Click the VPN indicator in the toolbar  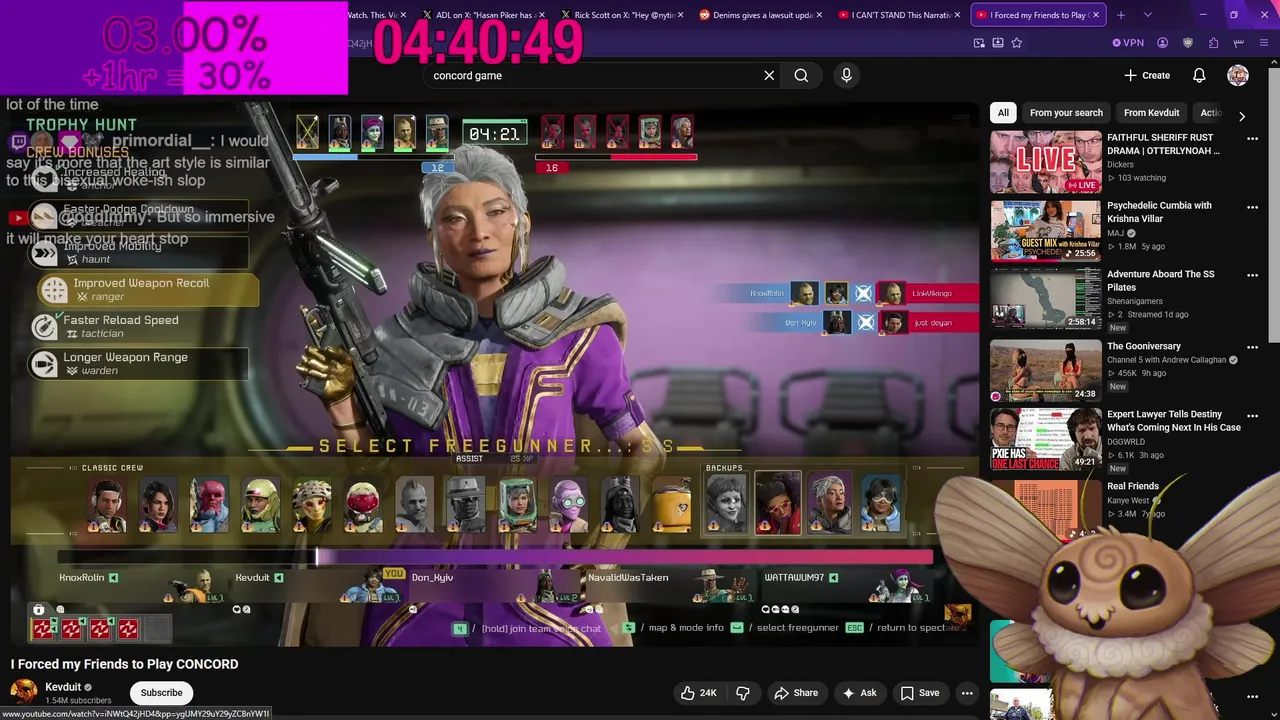click(1128, 43)
